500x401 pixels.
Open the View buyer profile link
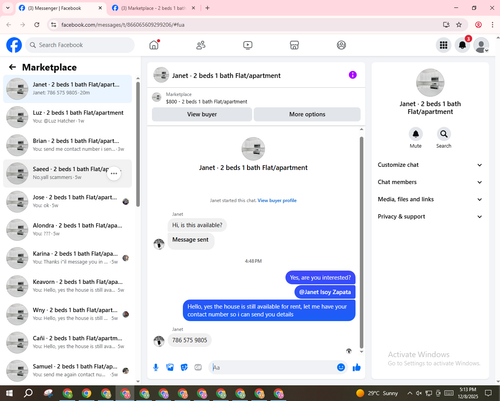coord(277,200)
